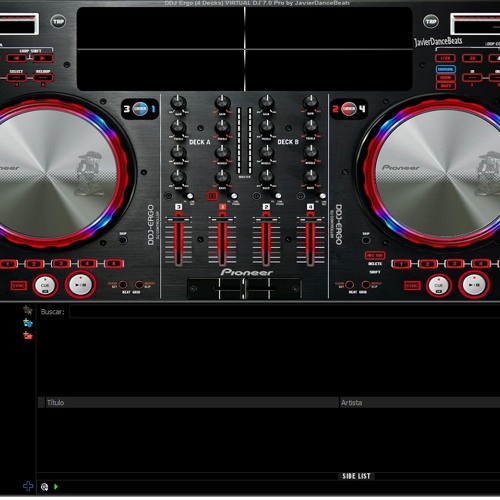Tap the right deck TAP button
Screen dimensions: 500x500
point(431,22)
